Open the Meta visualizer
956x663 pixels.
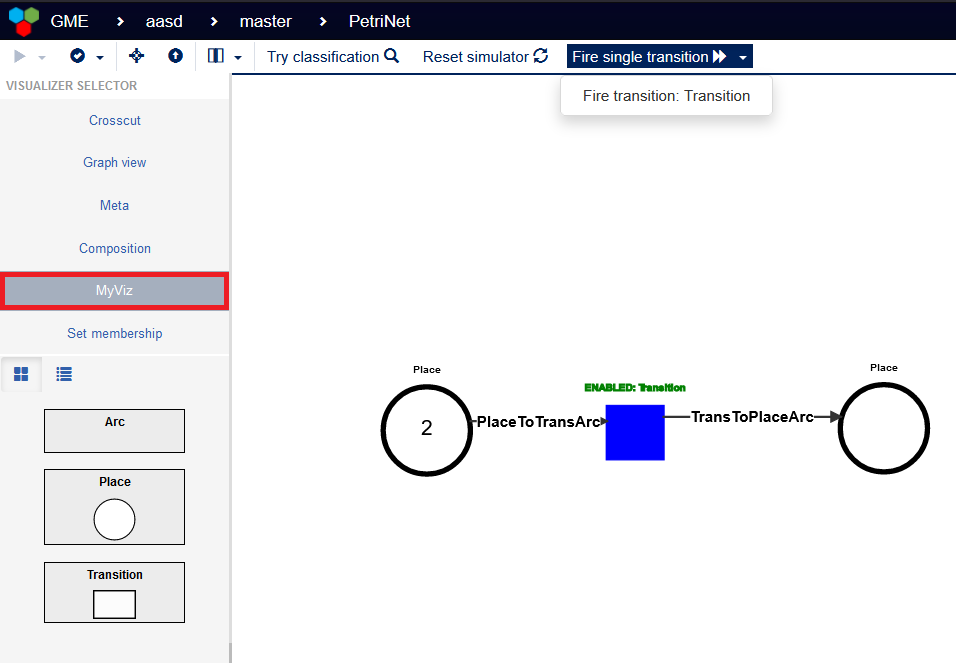114,205
